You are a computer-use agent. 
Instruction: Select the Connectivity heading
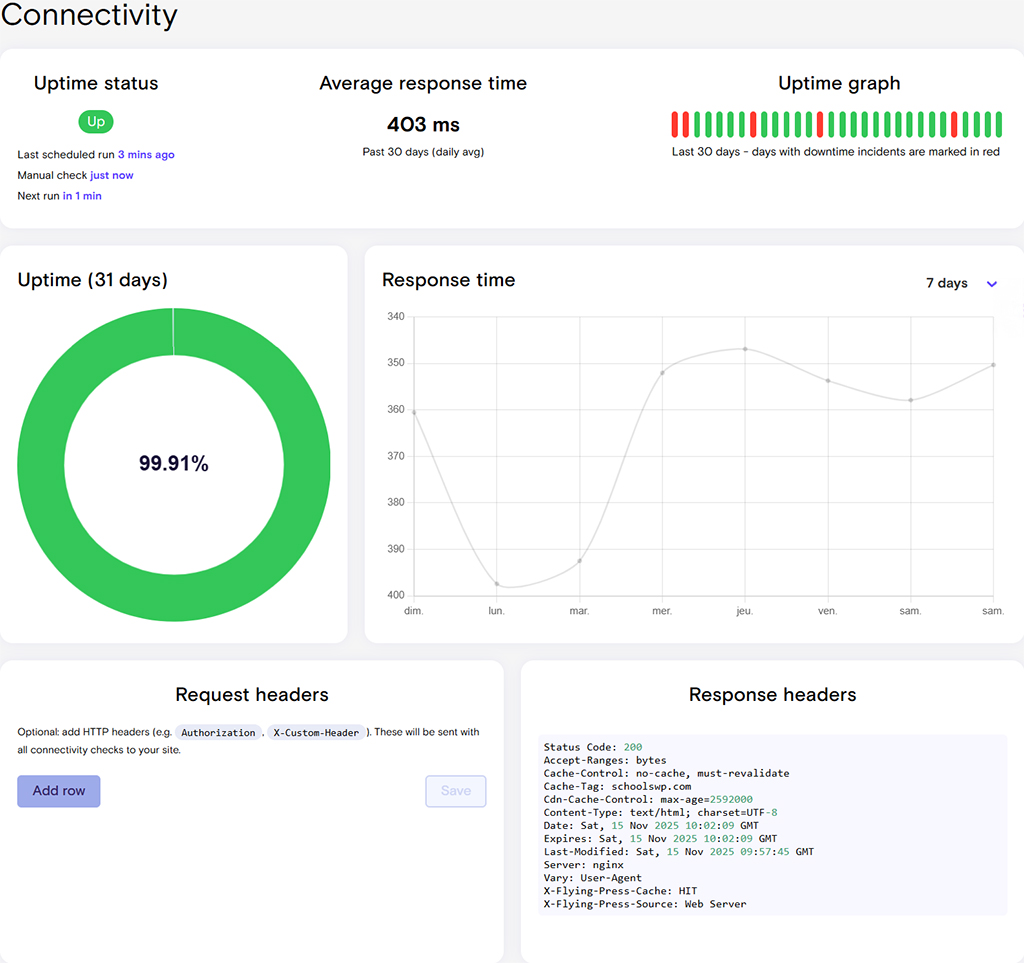point(89,16)
